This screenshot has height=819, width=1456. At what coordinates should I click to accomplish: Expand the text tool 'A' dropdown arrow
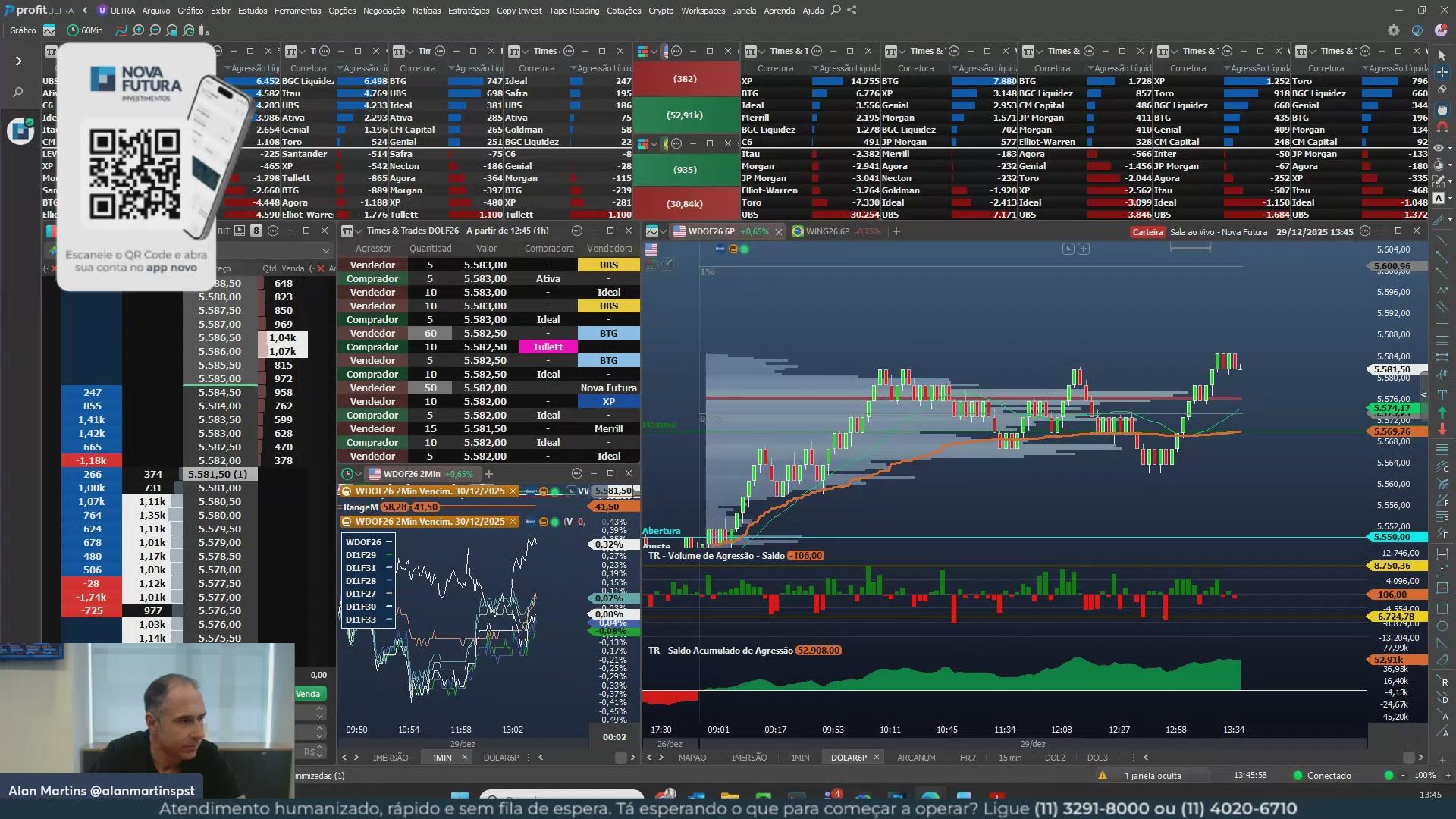[x=1450, y=199]
